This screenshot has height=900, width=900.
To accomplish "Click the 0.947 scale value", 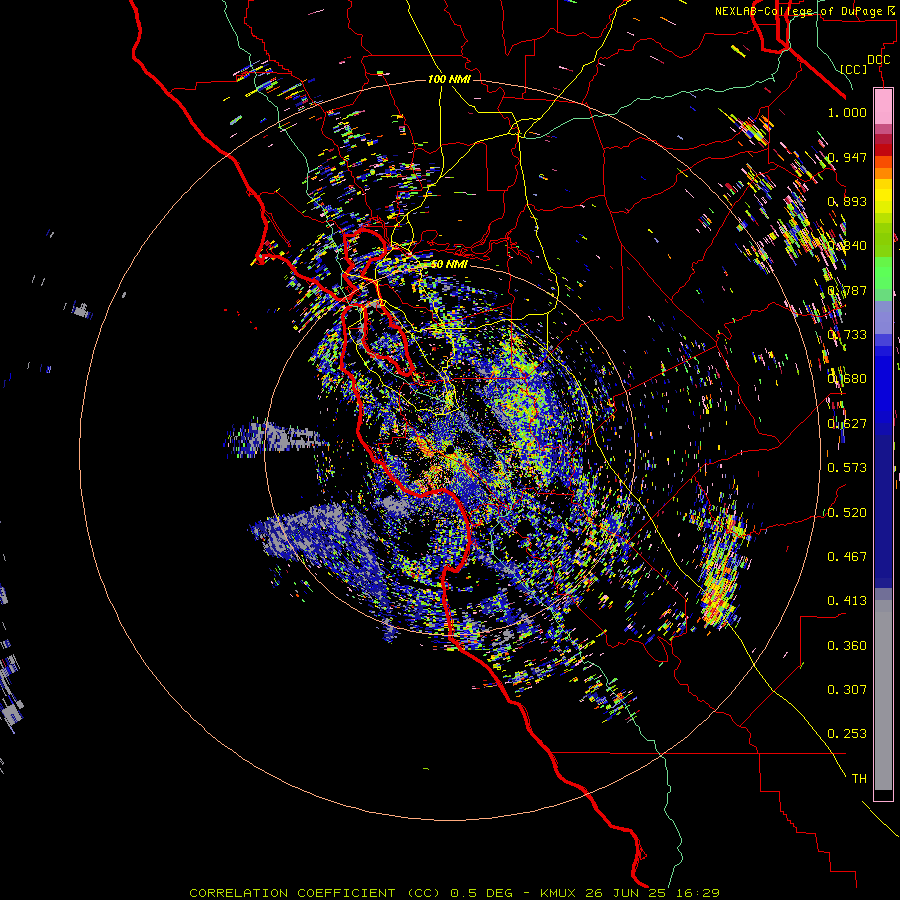I will pyautogui.click(x=847, y=157).
